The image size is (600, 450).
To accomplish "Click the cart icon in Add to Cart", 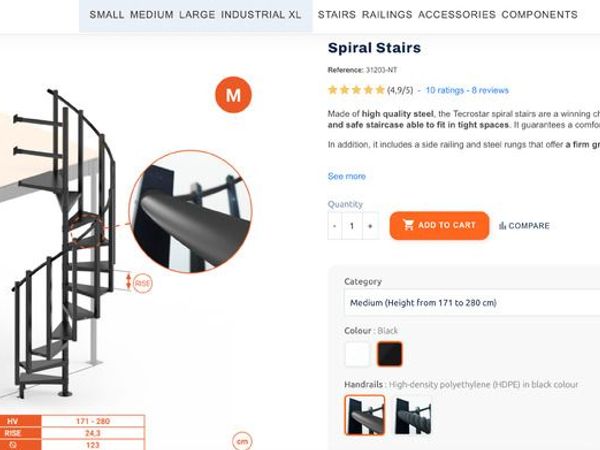I will pyautogui.click(x=408, y=225).
